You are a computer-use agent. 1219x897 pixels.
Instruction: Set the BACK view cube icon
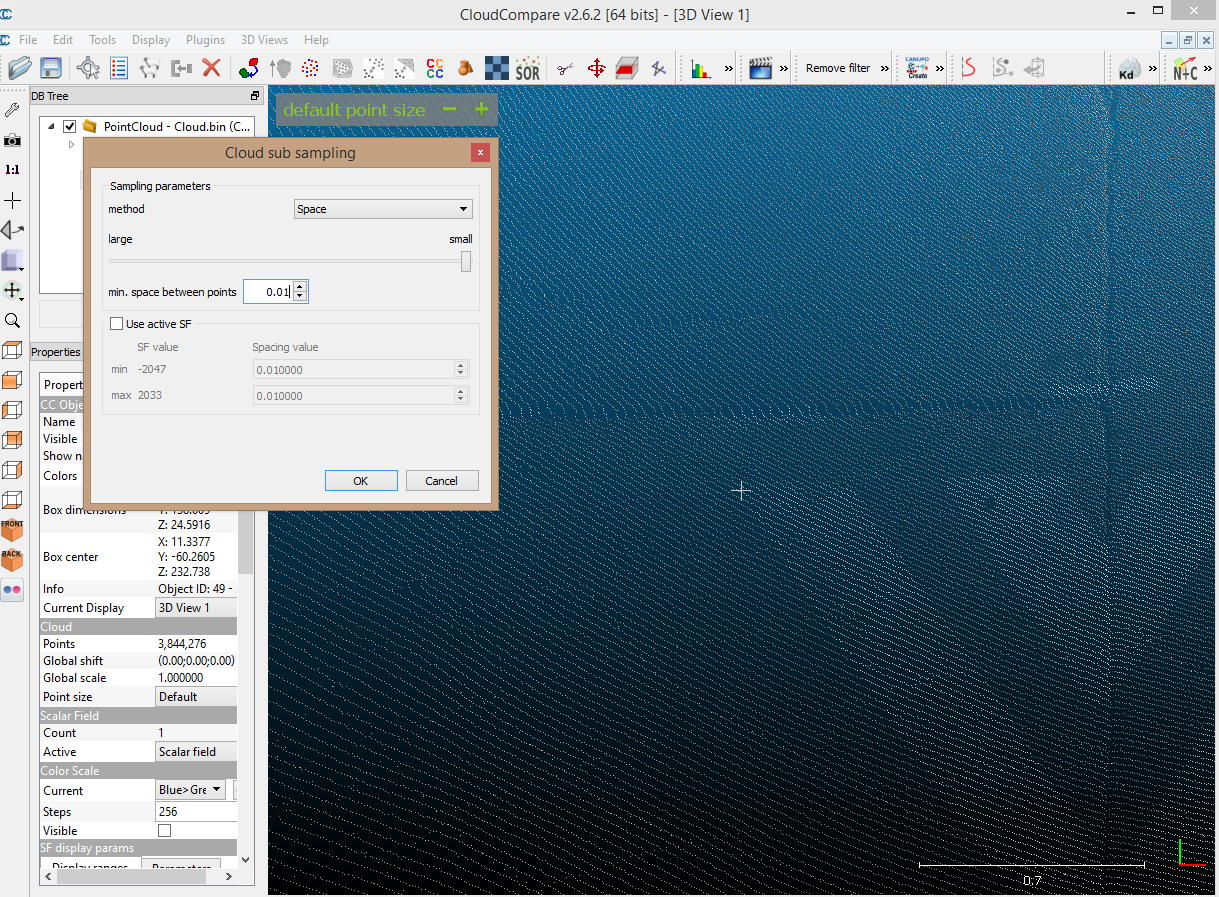tap(12, 560)
